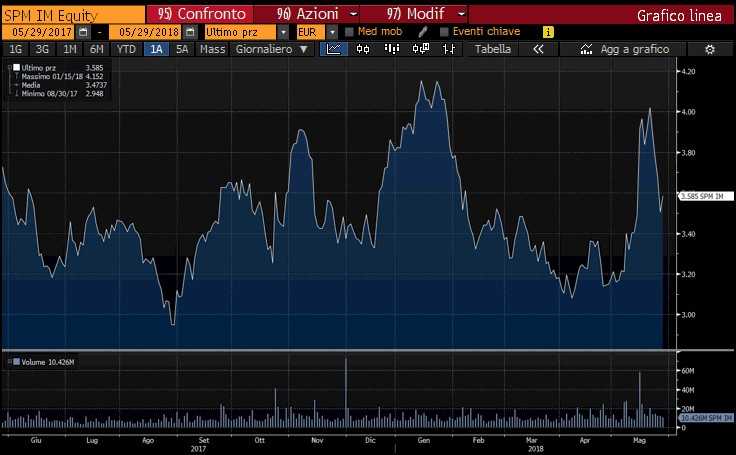Screen dimensions: 736x455
Task: Click the Minimo 08/30/17 legend row
Action: [59, 93]
